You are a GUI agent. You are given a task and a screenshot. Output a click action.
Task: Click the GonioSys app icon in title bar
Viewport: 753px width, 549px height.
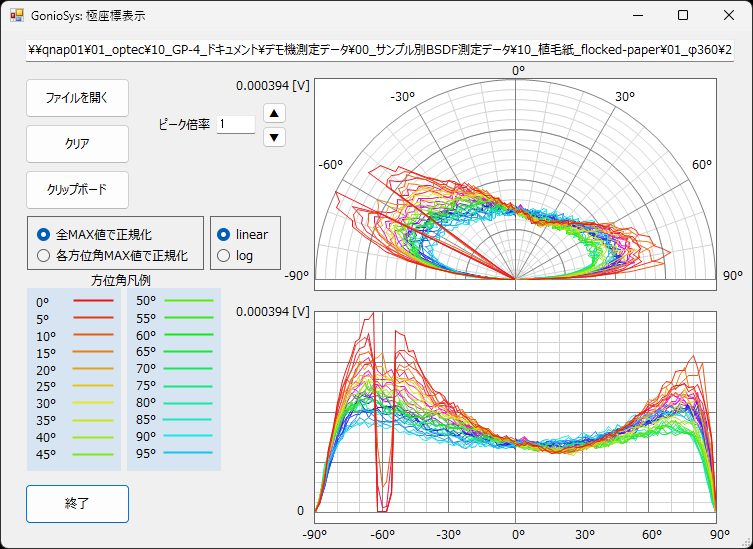(17, 15)
